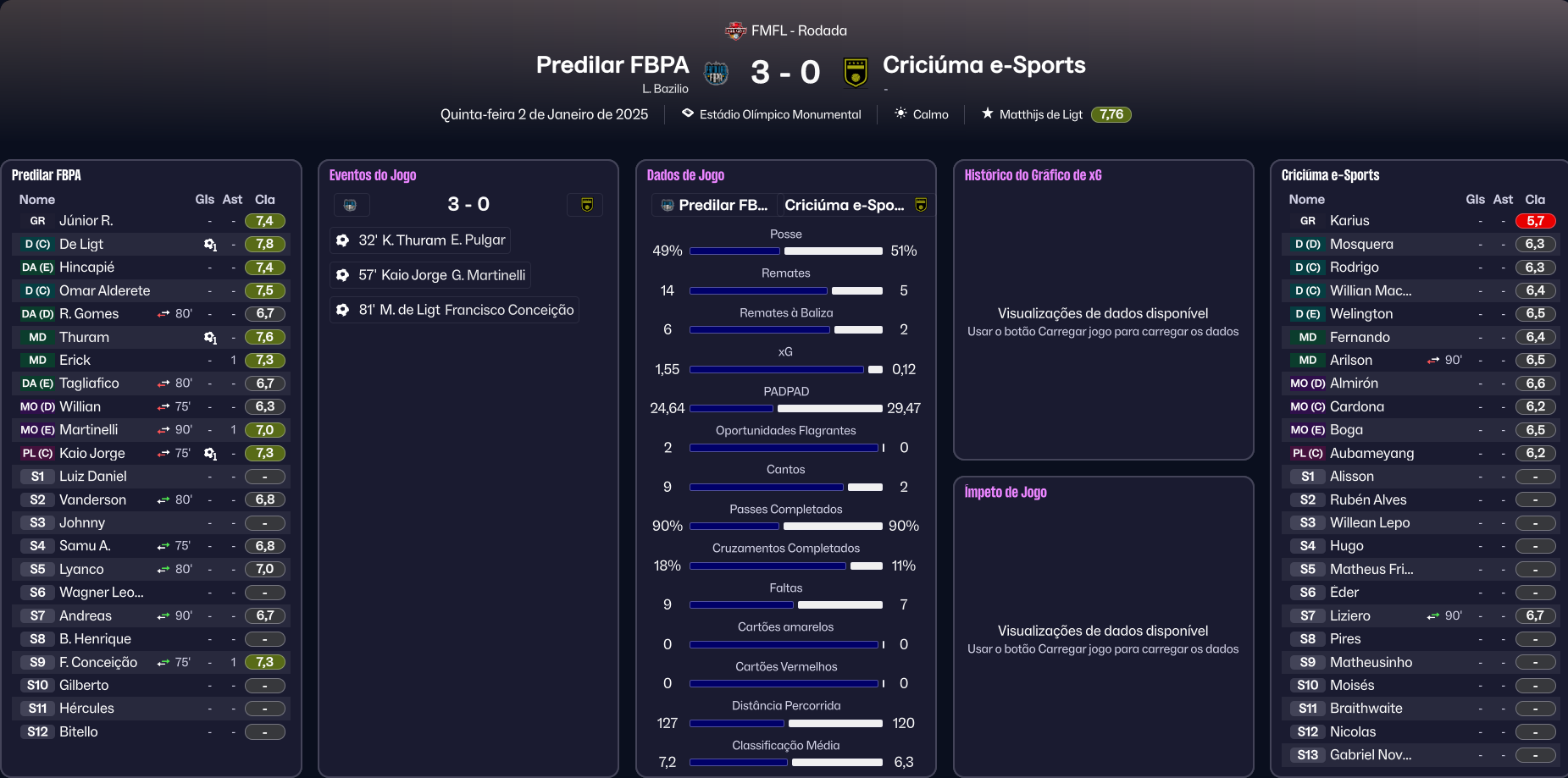Click the FMFL competition logo
The height and width of the screenshot is (778, 1568).
(735, 30)
